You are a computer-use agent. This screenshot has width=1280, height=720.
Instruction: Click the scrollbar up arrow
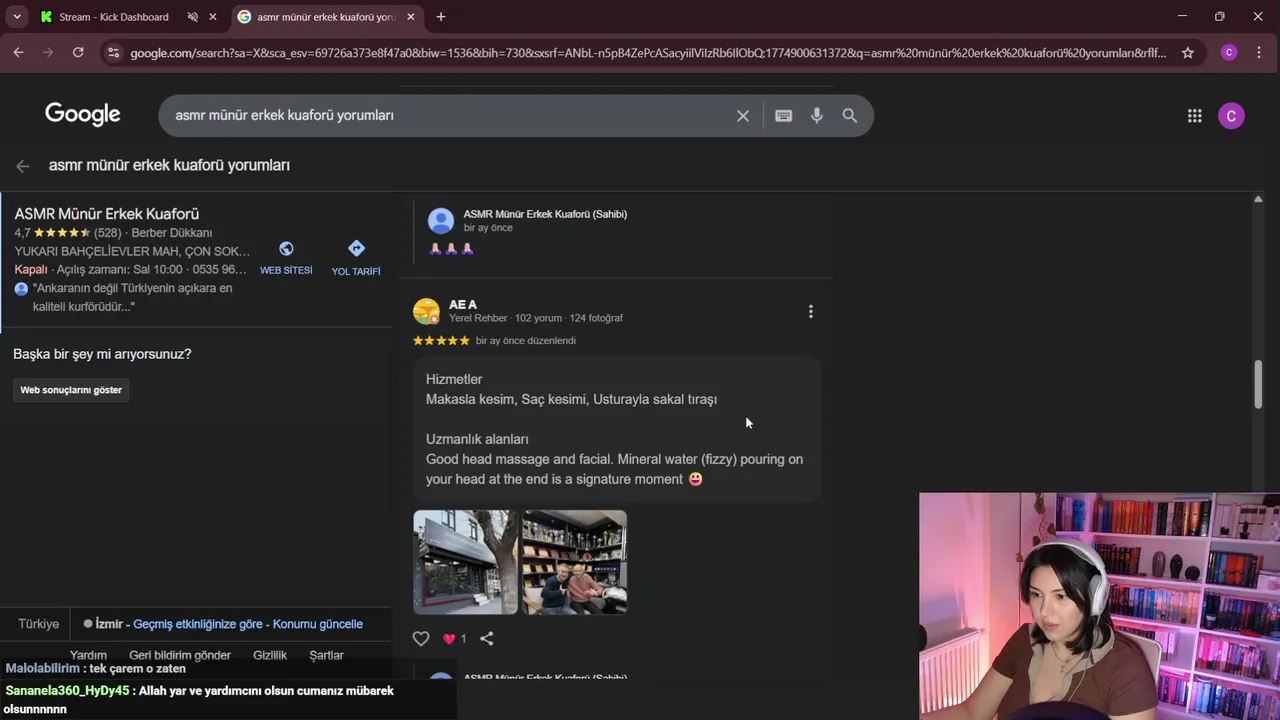[1258, 200]
